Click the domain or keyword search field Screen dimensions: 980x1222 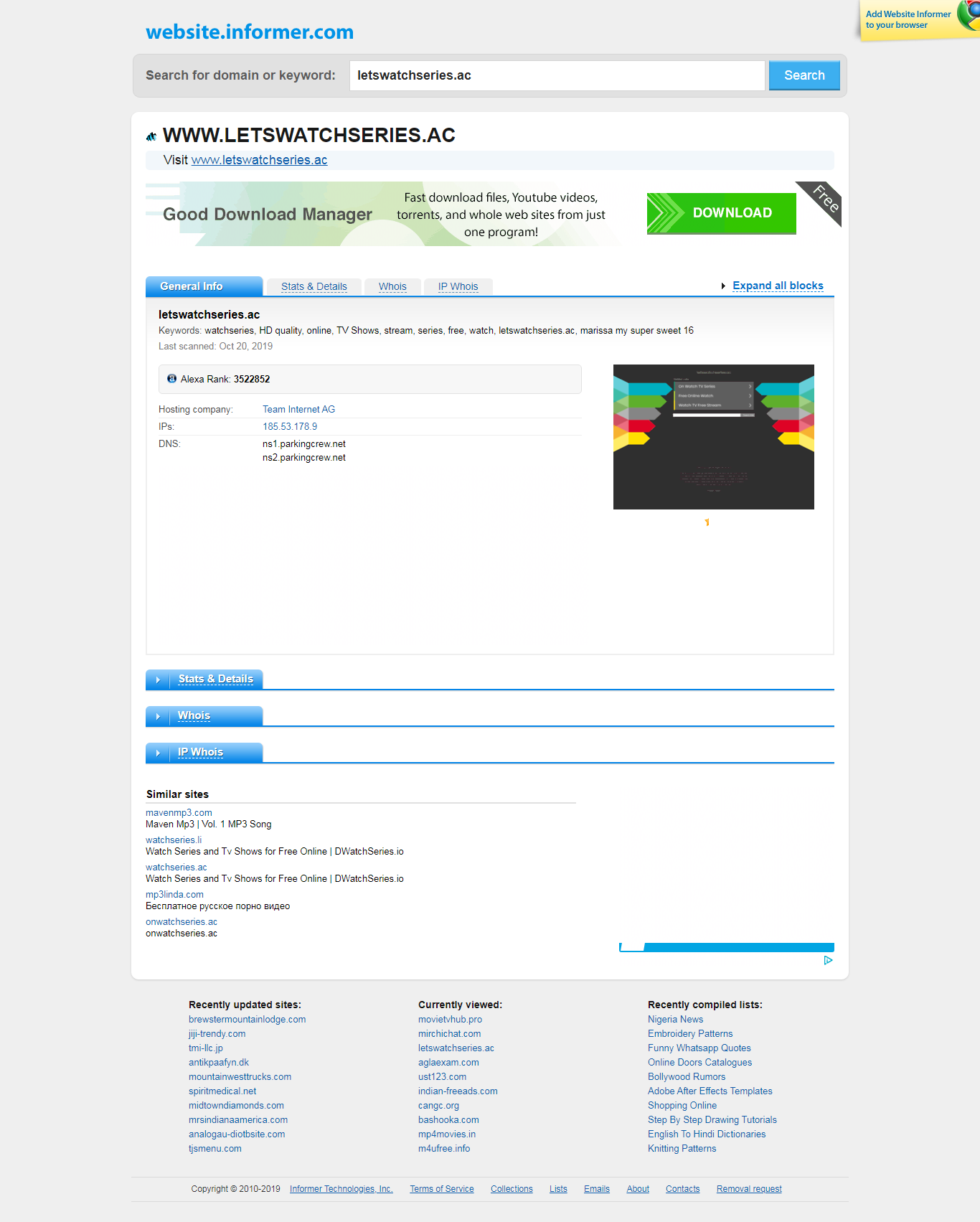click(x=557, y=75)
